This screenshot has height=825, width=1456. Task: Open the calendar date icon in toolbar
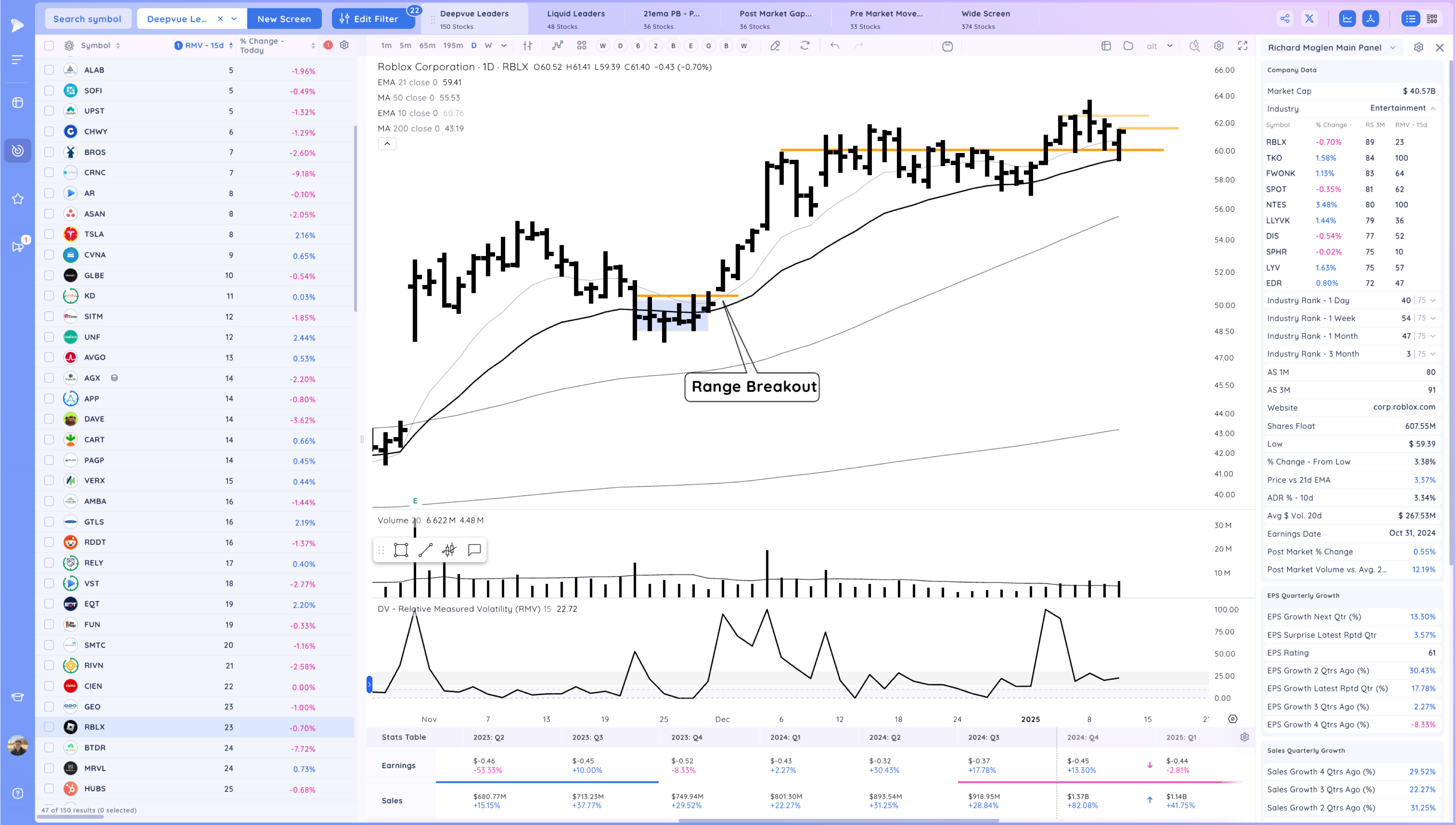pos(947,46)
